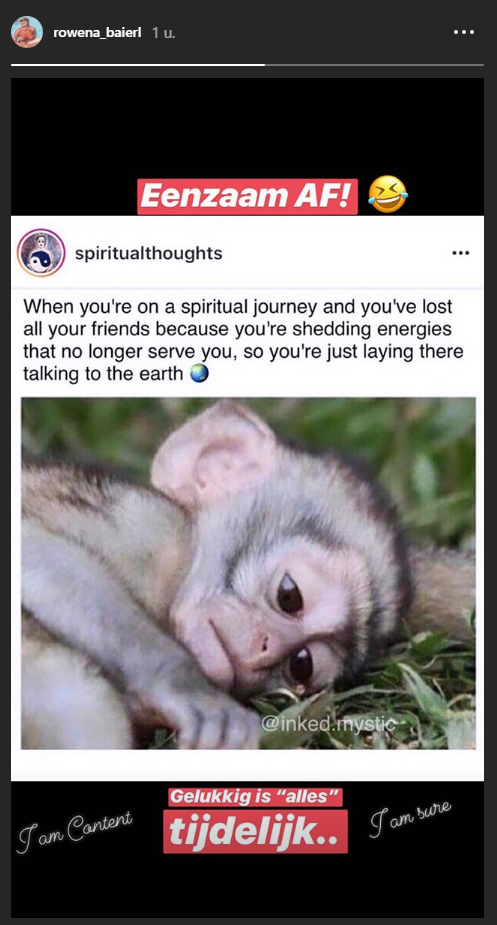This screenshot has height=925, width=497.
Task: Click the Gelukkig is "alles" label
Action: pyautogui.click(x=256, y=798)
